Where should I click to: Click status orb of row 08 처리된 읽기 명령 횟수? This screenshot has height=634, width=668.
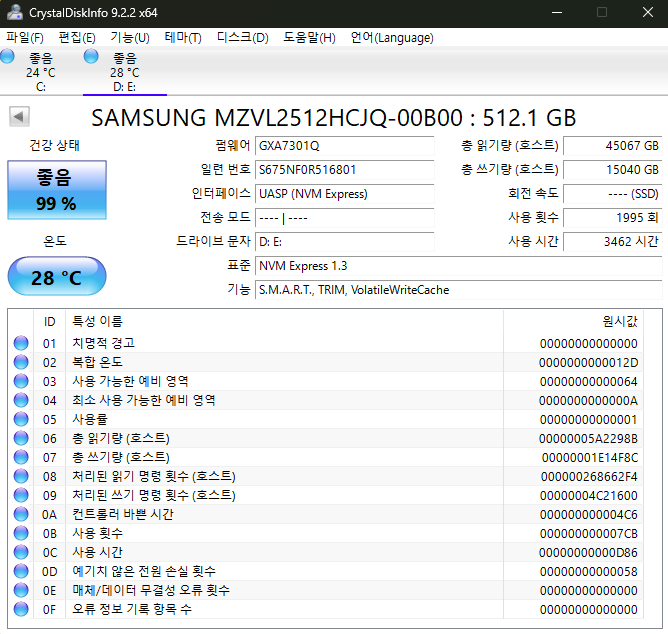[x=21, y=476]
